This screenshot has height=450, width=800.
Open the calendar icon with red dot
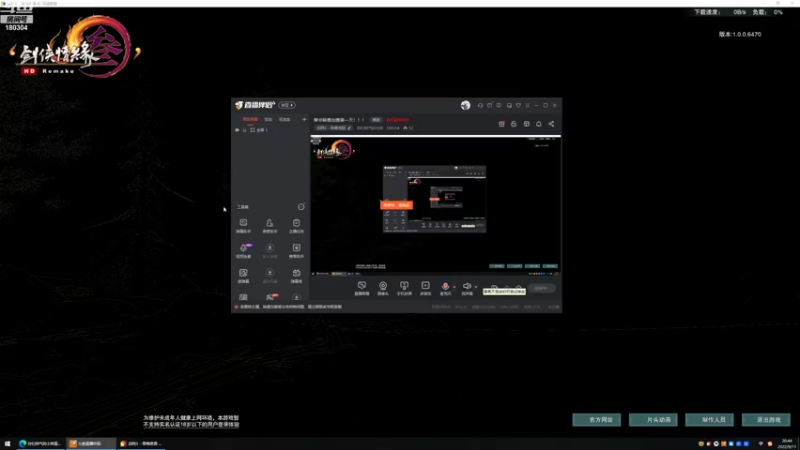[490, 105]
